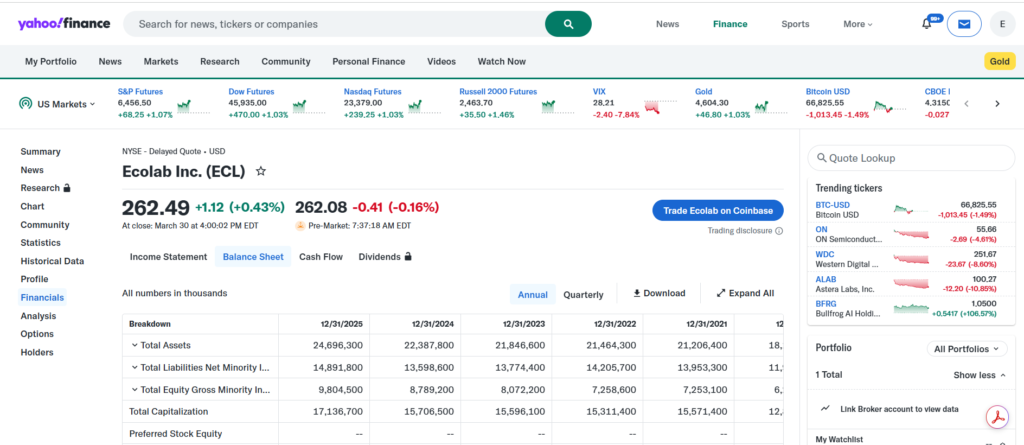Open the notifications bell
The width and height of the screenshot is (1024, 445).
tap(927, 24)
